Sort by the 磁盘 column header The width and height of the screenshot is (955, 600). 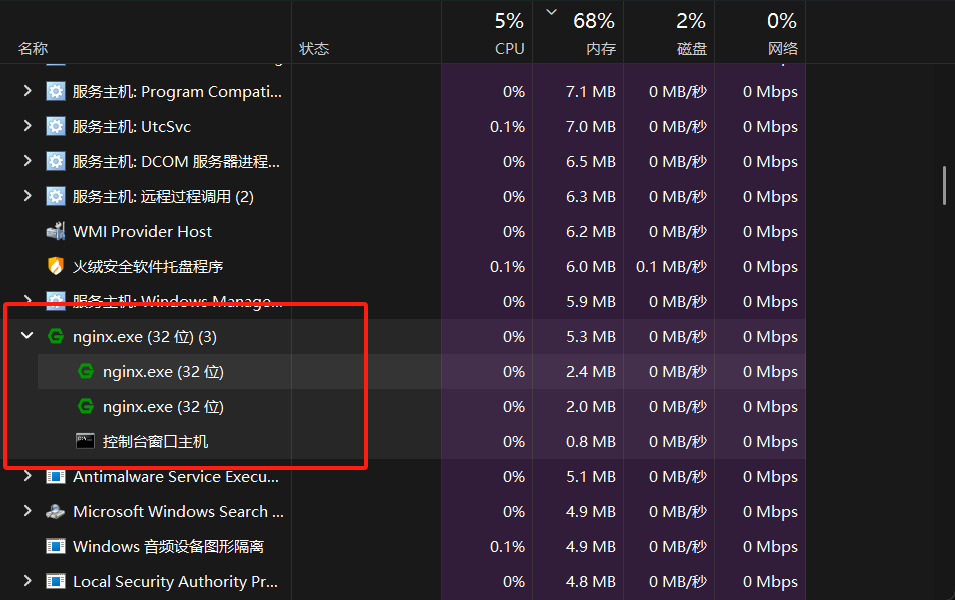(x=691, y=49)
